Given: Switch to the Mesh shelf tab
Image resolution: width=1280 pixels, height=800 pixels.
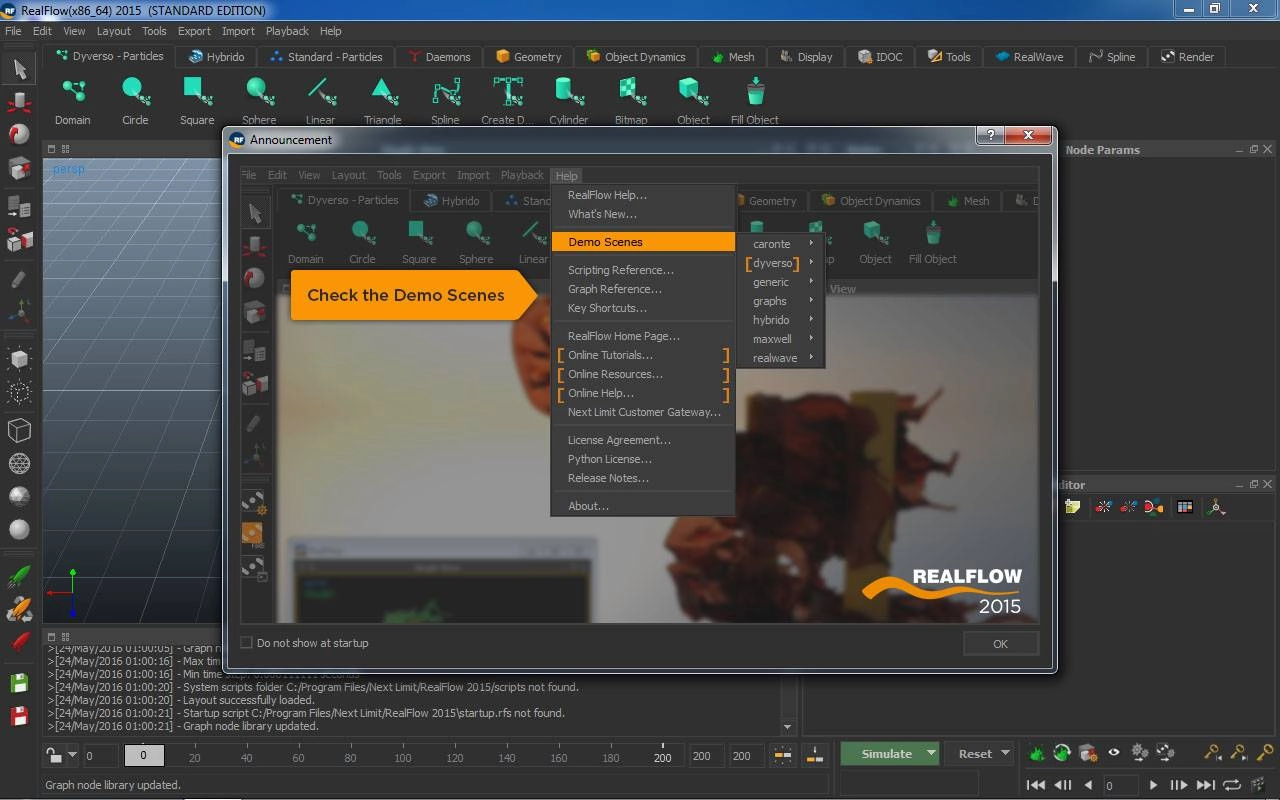Looking at the screenshot, I should pos(732,57).
